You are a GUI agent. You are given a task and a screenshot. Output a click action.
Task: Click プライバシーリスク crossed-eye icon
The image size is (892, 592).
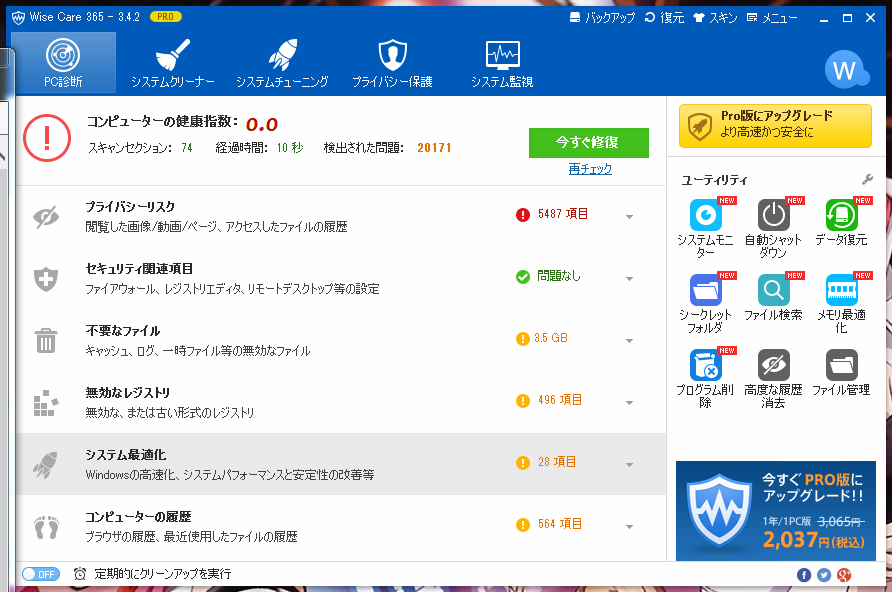click(x=46, y=217)
